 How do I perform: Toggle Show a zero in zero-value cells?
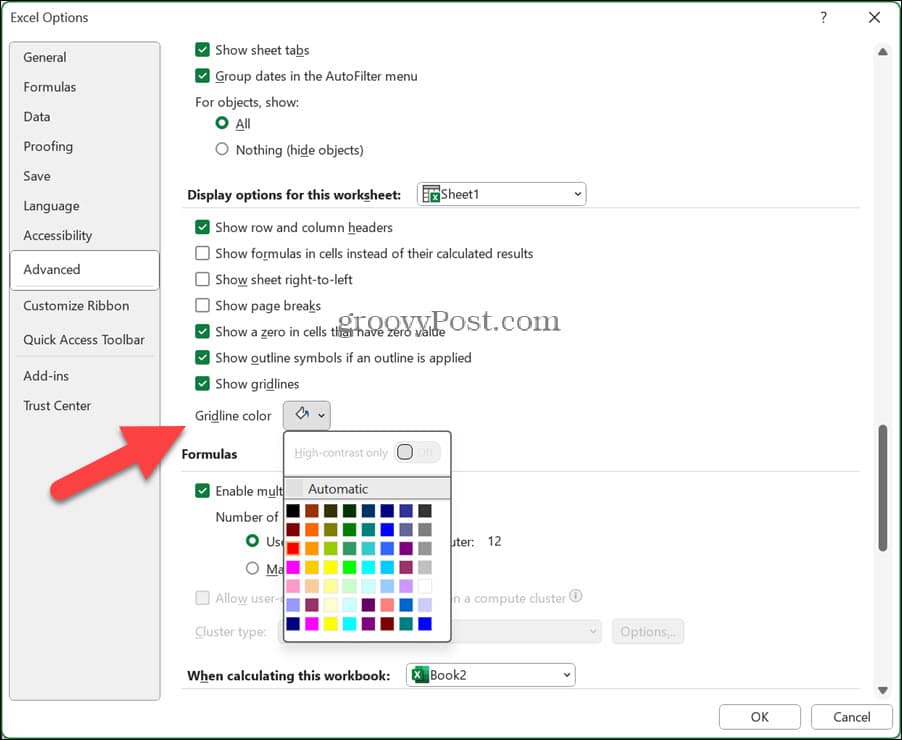click(202, 331)
